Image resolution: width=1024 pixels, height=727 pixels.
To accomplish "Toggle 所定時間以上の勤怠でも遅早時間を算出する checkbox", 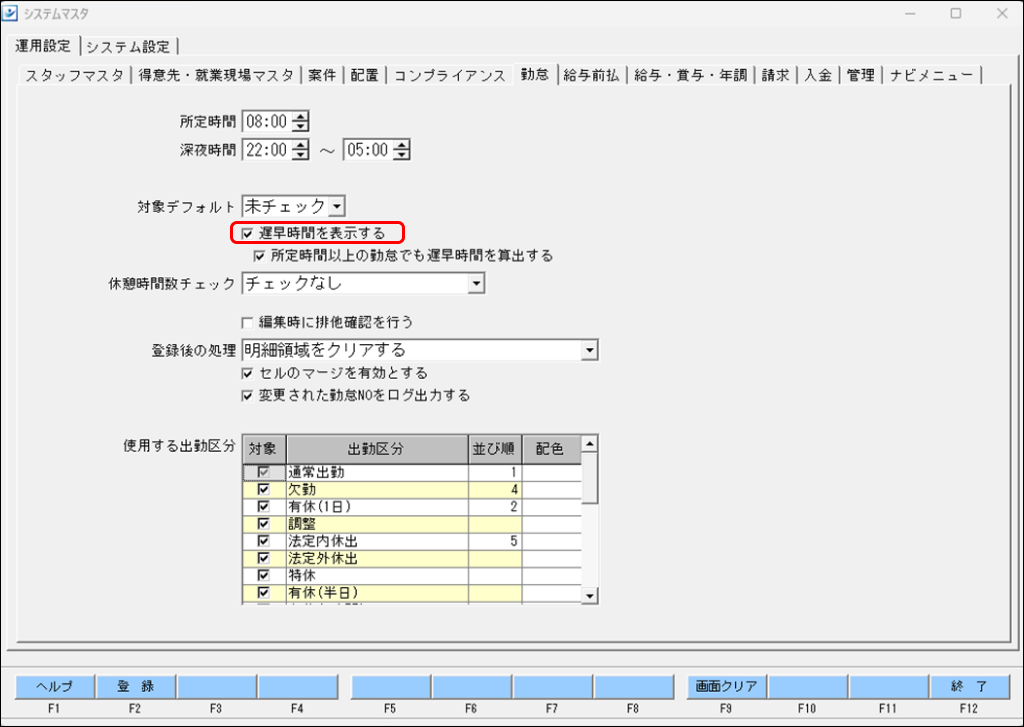I will (259, 255).
